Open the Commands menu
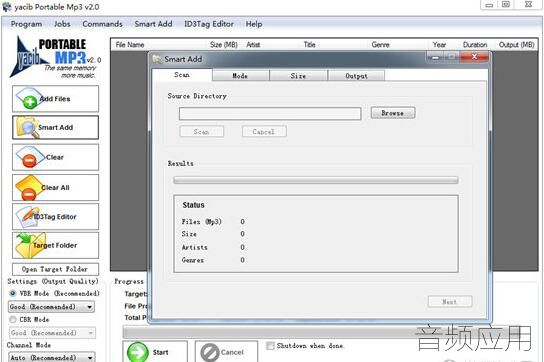 (x=102, y=24)
